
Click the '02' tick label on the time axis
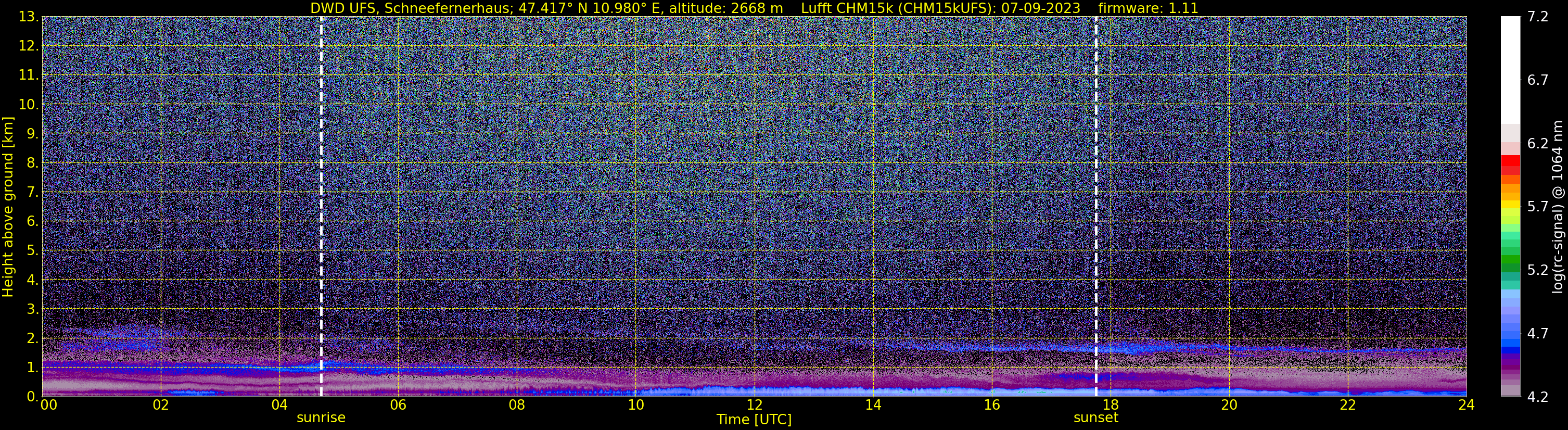(x=160, y=406)
